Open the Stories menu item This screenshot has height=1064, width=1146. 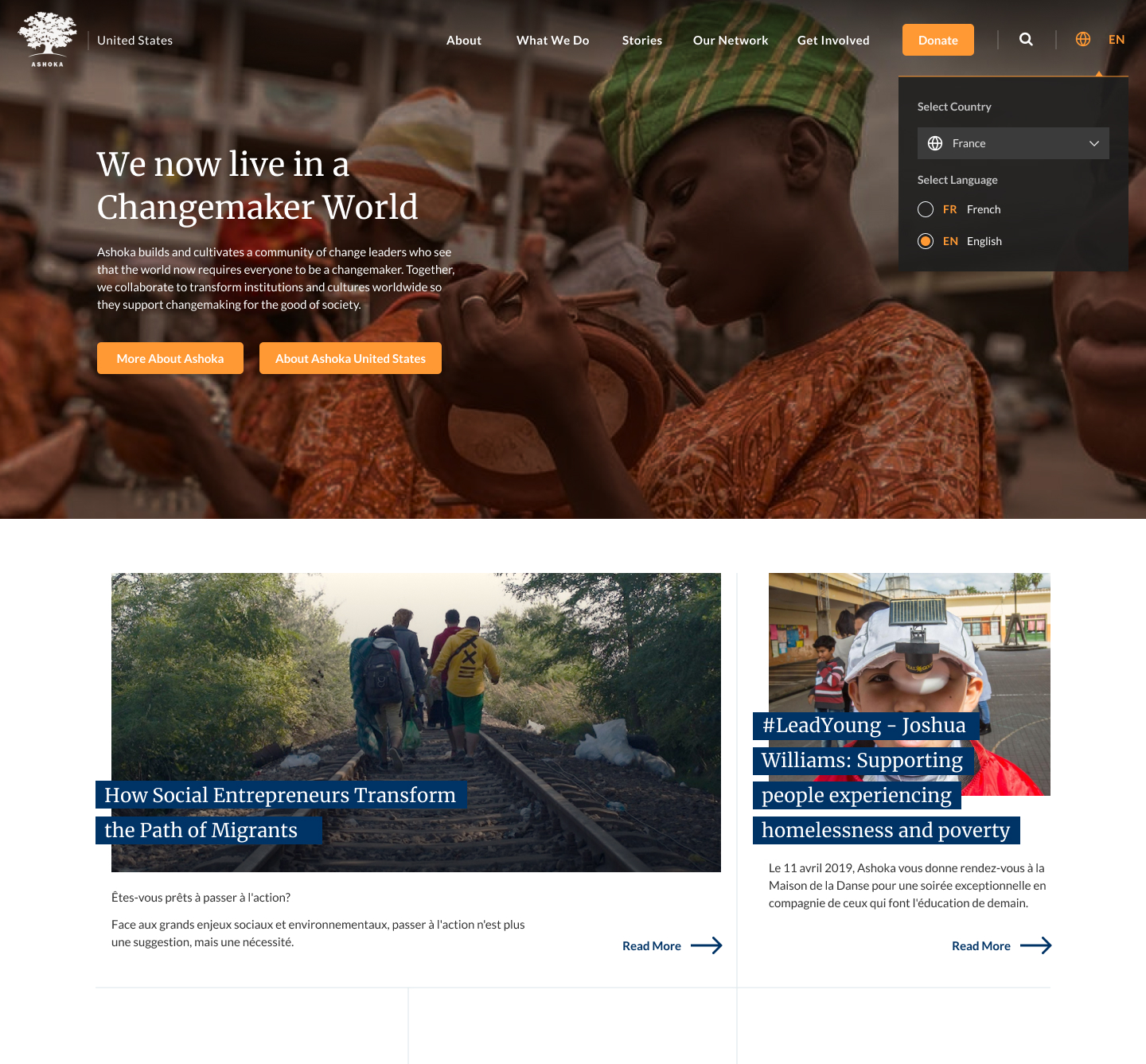pyautogui.click(x=642, y=40)
